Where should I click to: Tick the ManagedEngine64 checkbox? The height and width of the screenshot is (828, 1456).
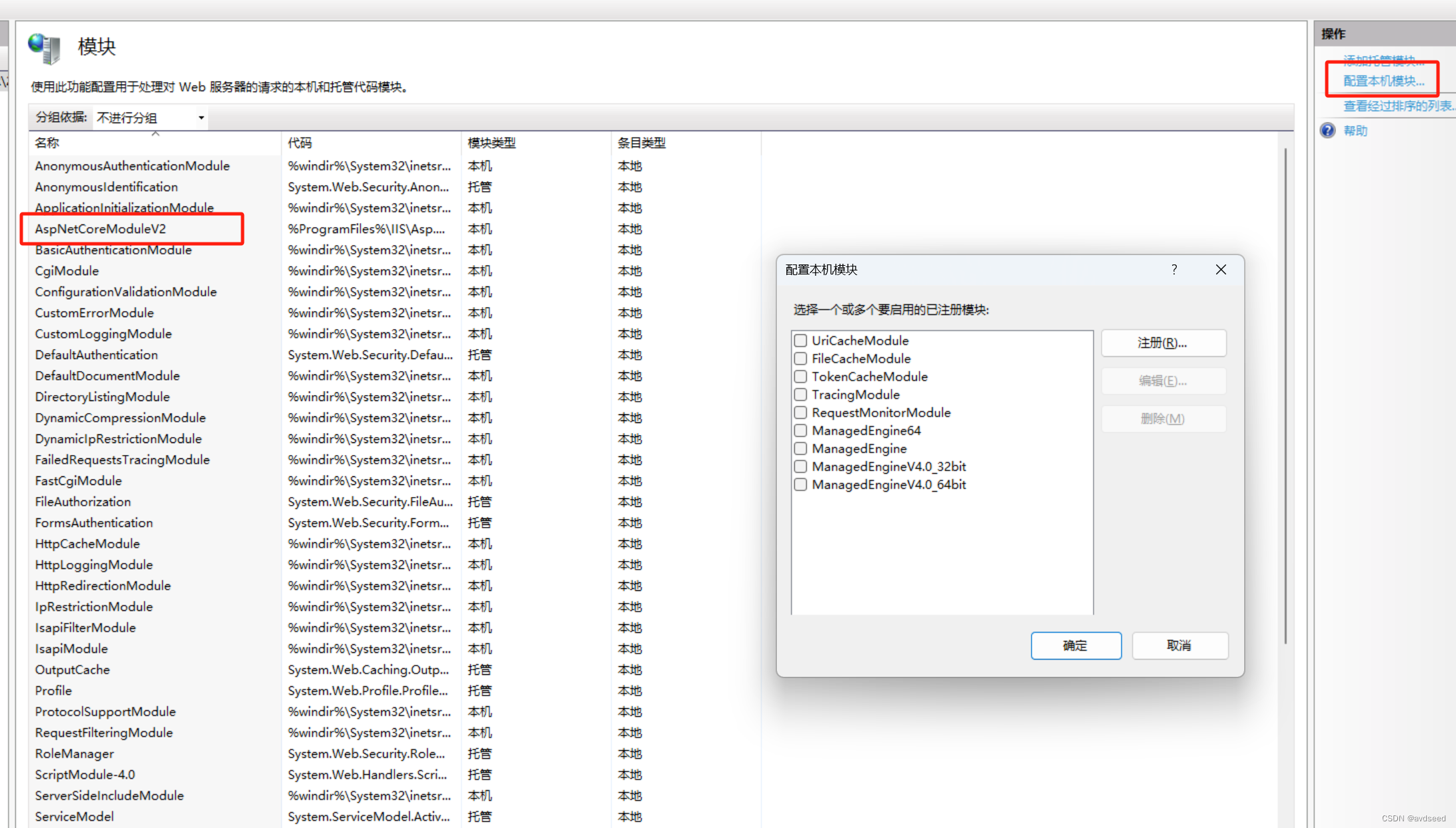pos(800,430)
